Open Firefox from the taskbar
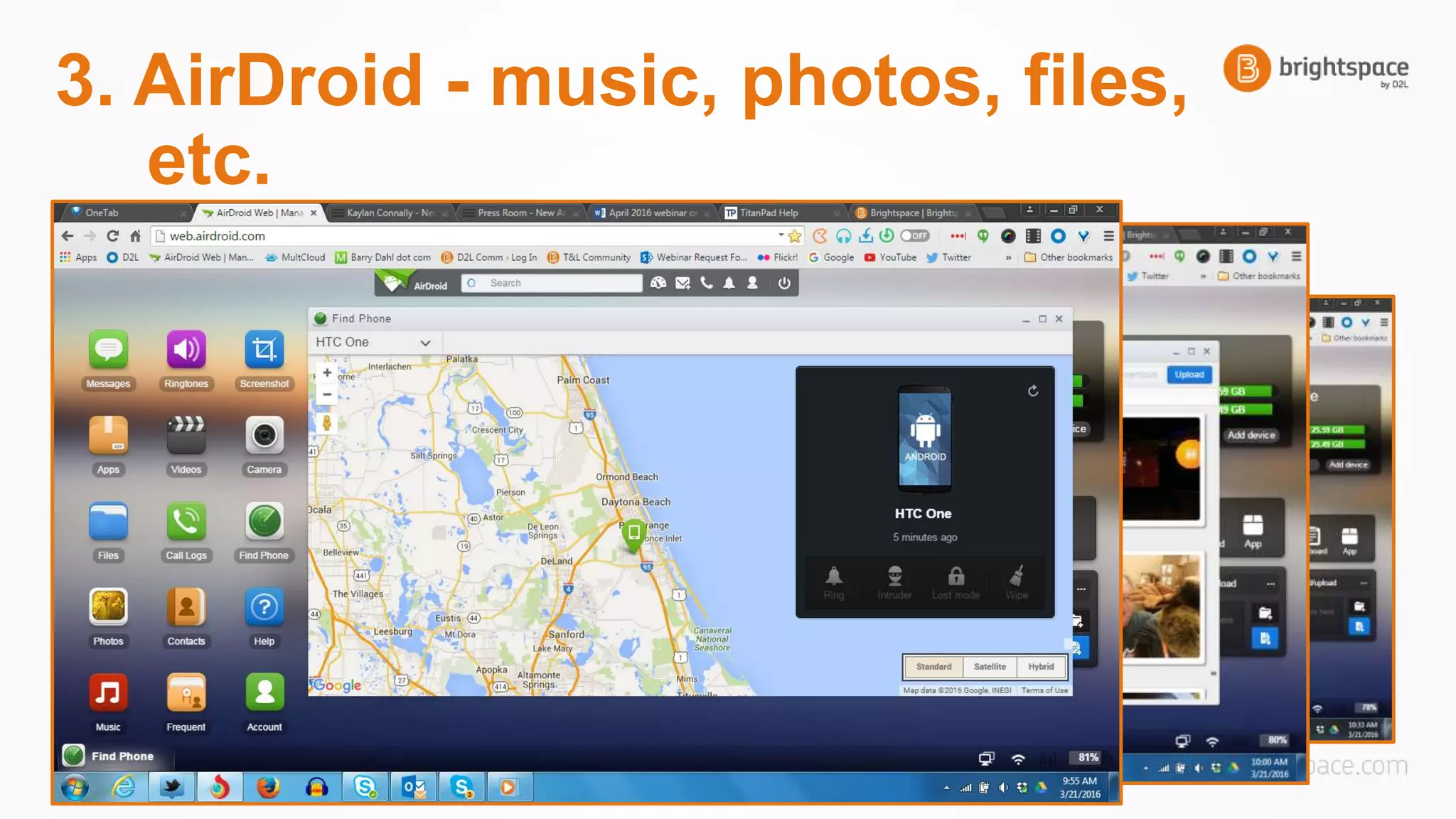This screenshot has height=819, width=1456. pos(267,788)
